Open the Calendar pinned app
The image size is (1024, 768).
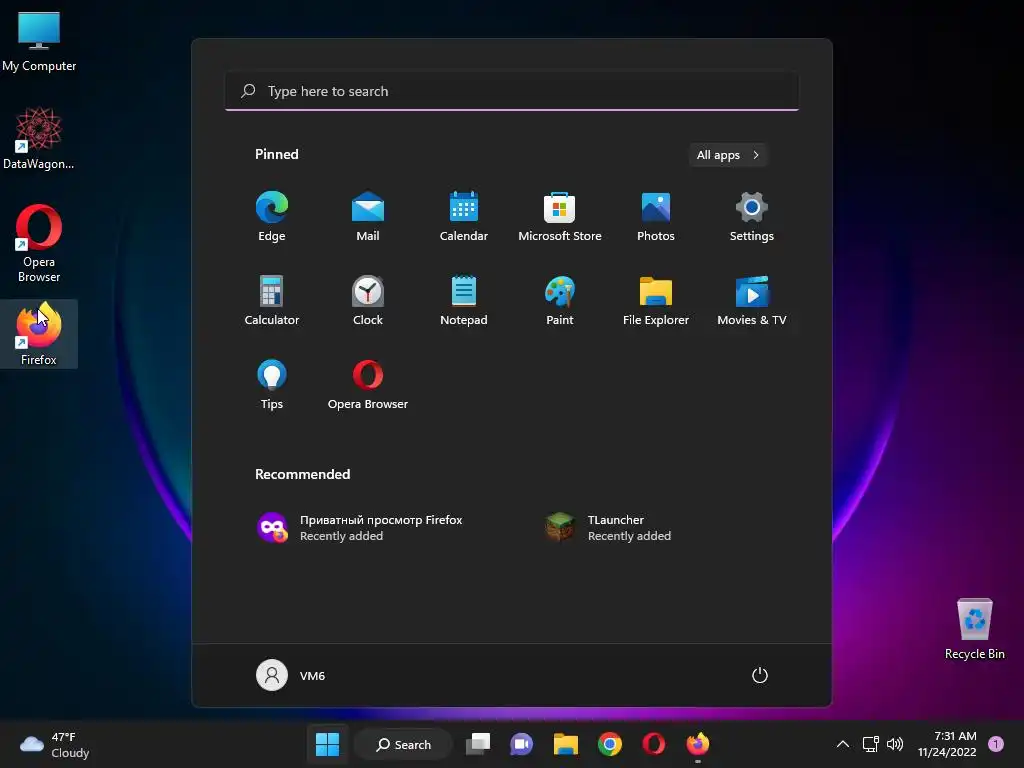(464, 217)
